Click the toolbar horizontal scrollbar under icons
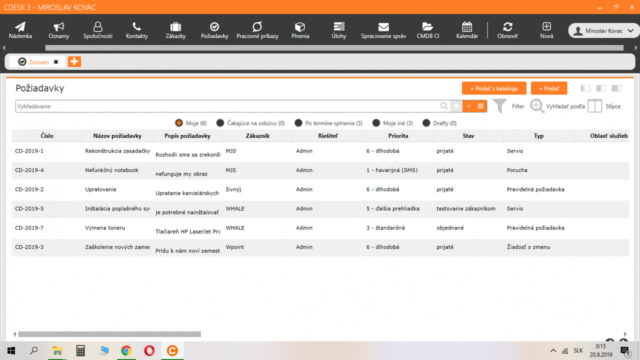Viewport: 640px width, 360px height. [334, 48]
